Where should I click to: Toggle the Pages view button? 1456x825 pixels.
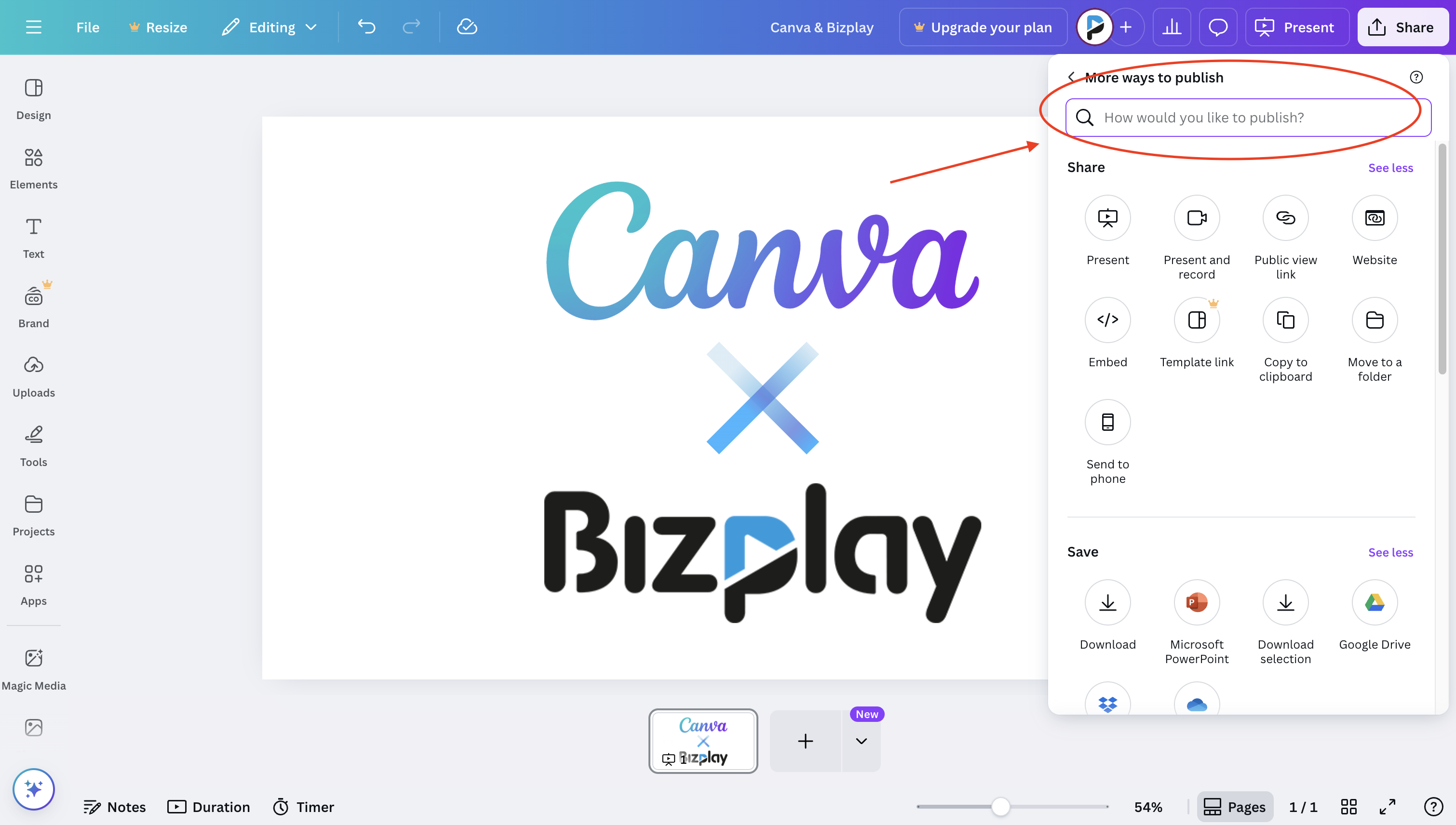click(1235, 807)
